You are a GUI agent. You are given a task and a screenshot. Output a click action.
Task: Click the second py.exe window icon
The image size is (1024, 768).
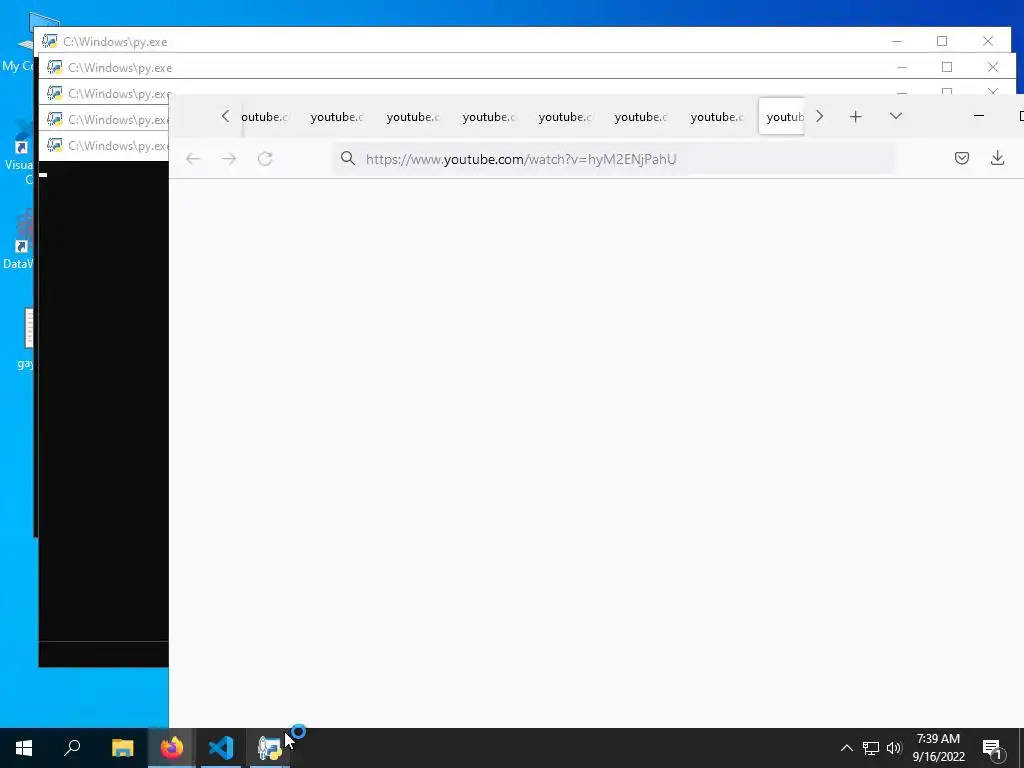pyautogui.click(x=54, y=67)
